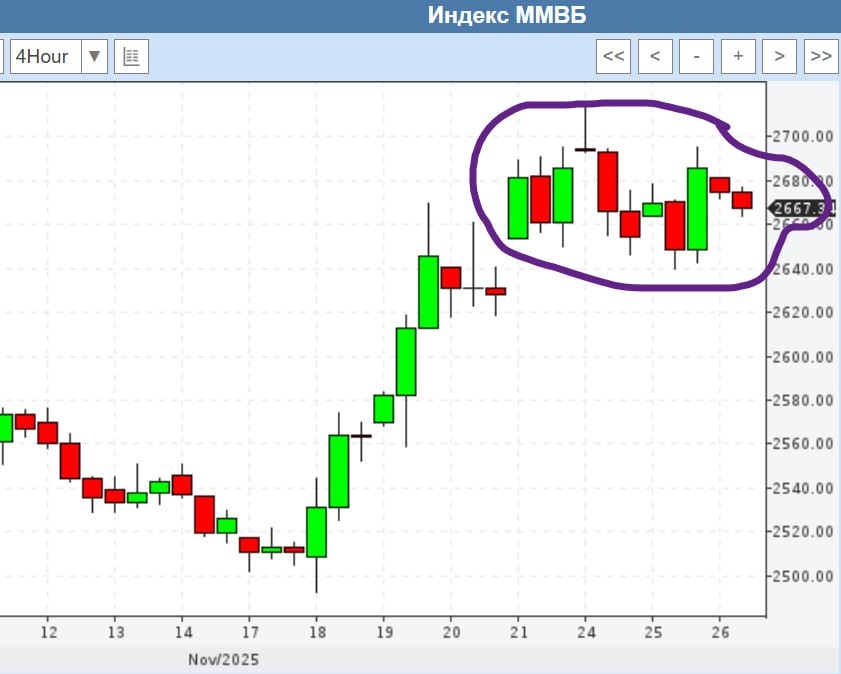Click date label 25 on time axis
The image size is (841, 674).
(x=653, y=633)
